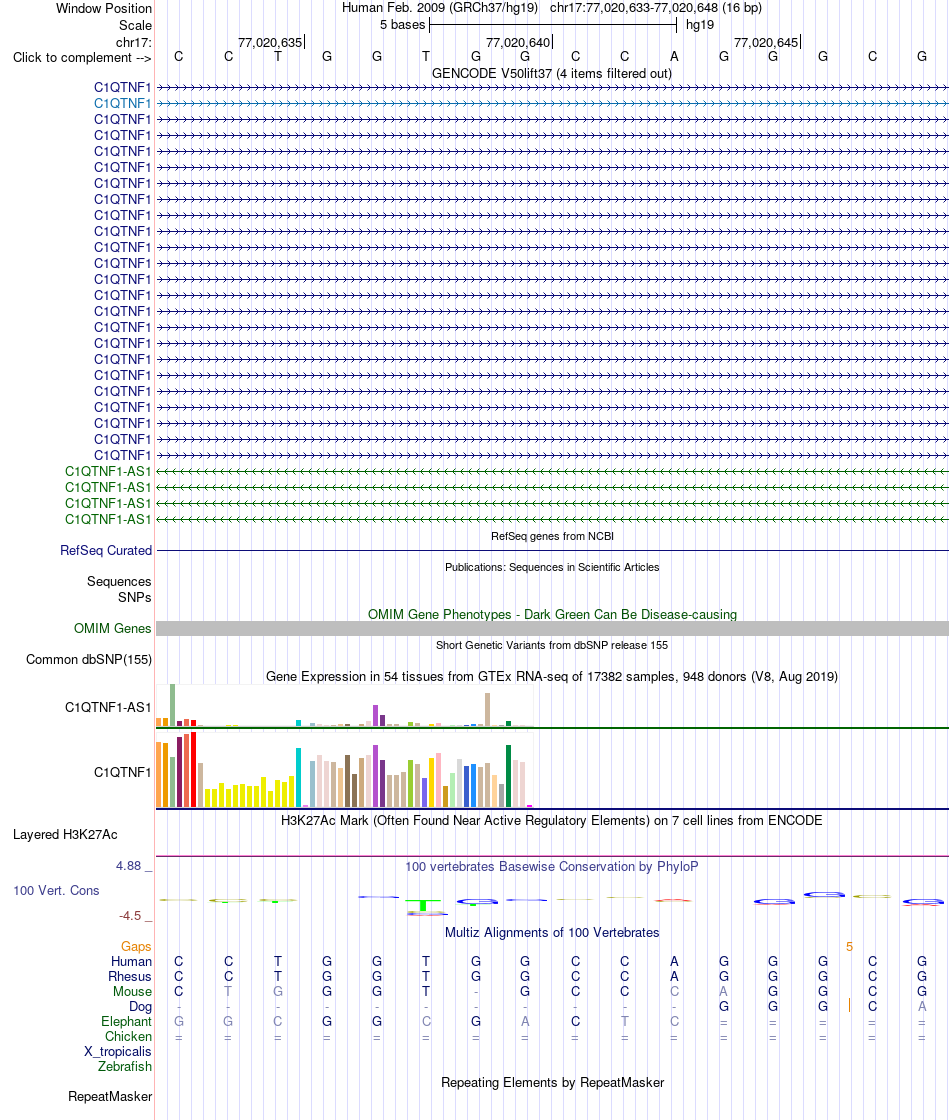Click the 77,020,635 ruler coordinate
This screenshot has height=1120, width=950.
pyautogui.click(x=270, y=43)
